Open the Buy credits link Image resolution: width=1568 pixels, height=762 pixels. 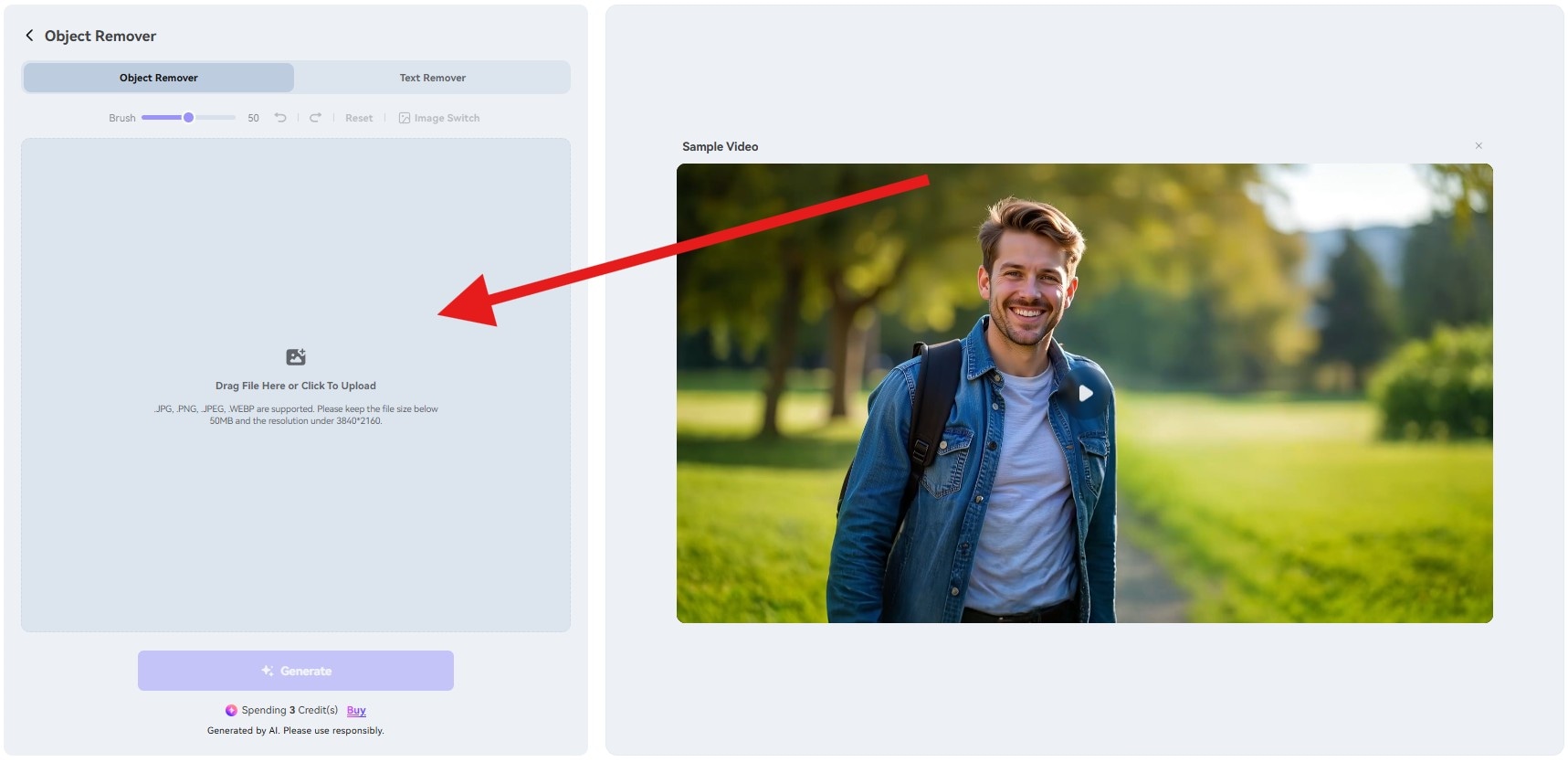(x=356, y=710)
